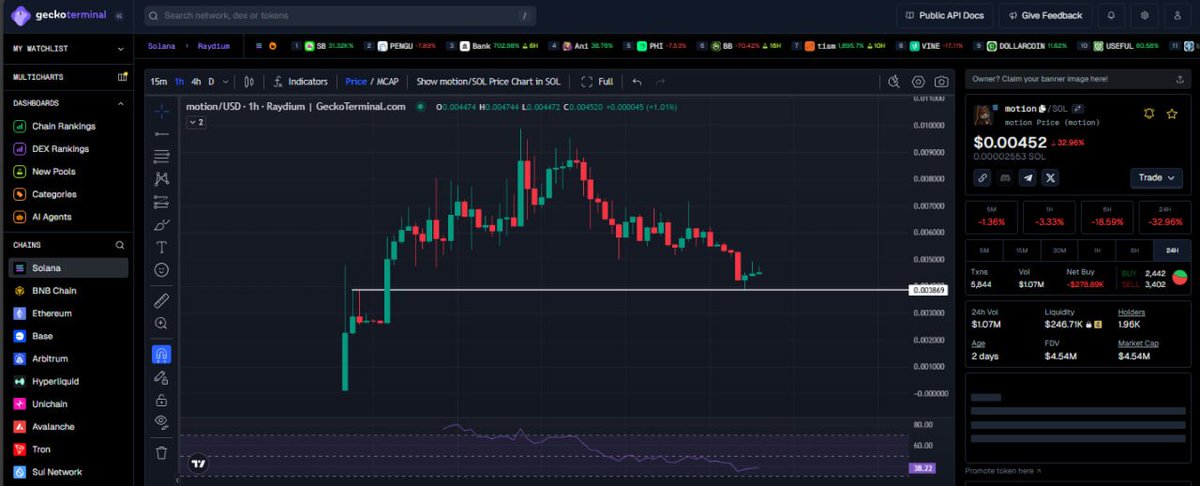The width and height of the screenshot is (1200, 486).
Task: Switch to the 6H stats tab
Action: pyautogui.click(x=1134, y=249)
